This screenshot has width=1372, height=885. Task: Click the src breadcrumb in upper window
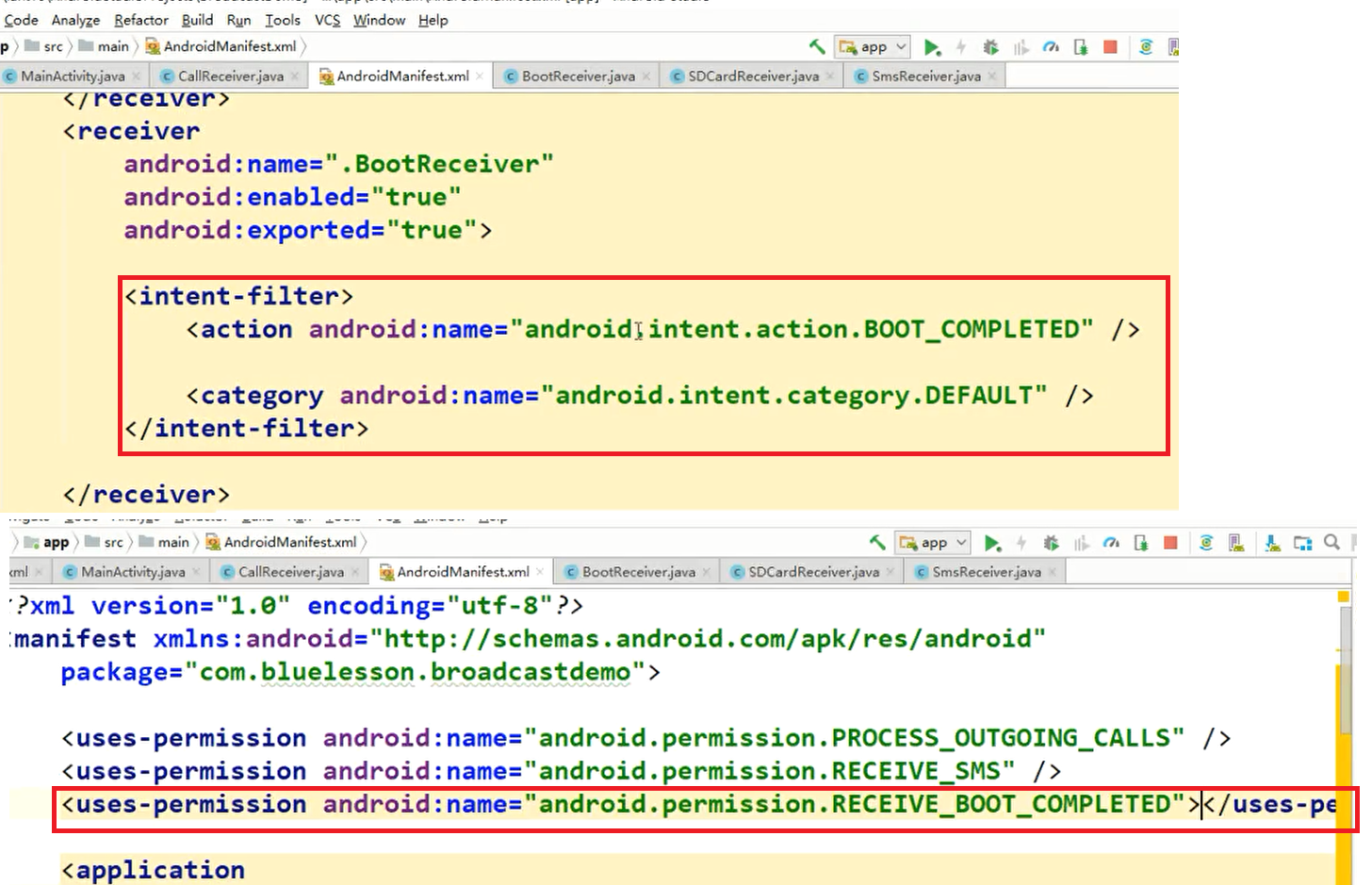pyautogui.click(x=44, y=46)
